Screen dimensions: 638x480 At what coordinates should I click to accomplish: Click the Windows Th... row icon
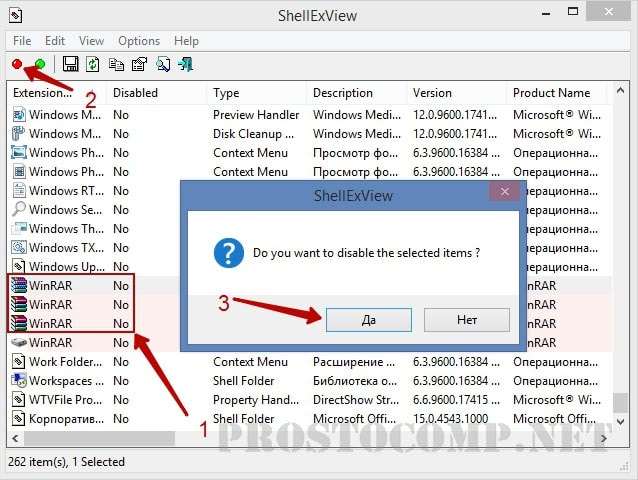click(x=19, y=228)
